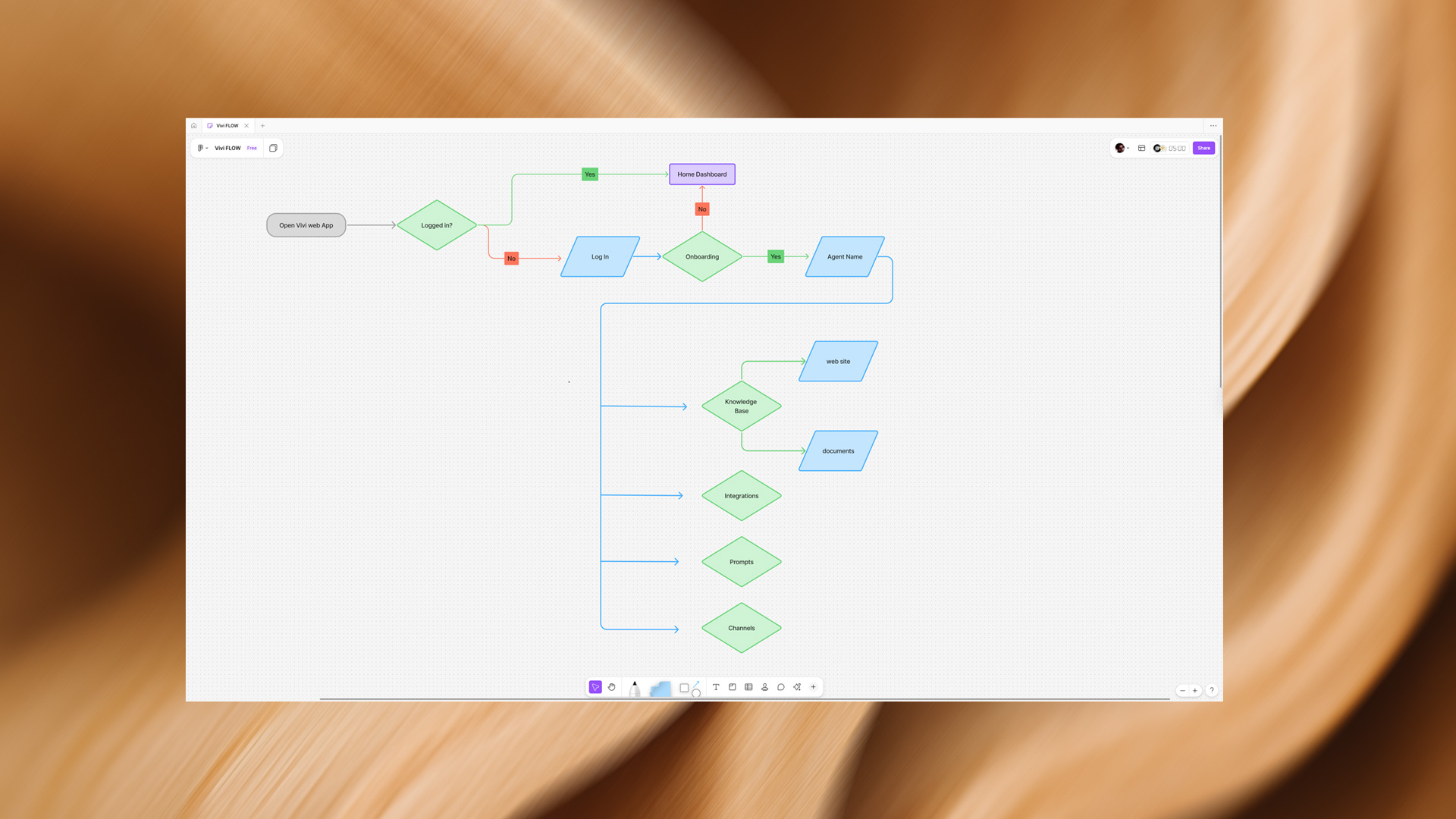Screen dimensions: 1456x819
Task: Open AI sparkle actions tool
Action: coord(797,687)
